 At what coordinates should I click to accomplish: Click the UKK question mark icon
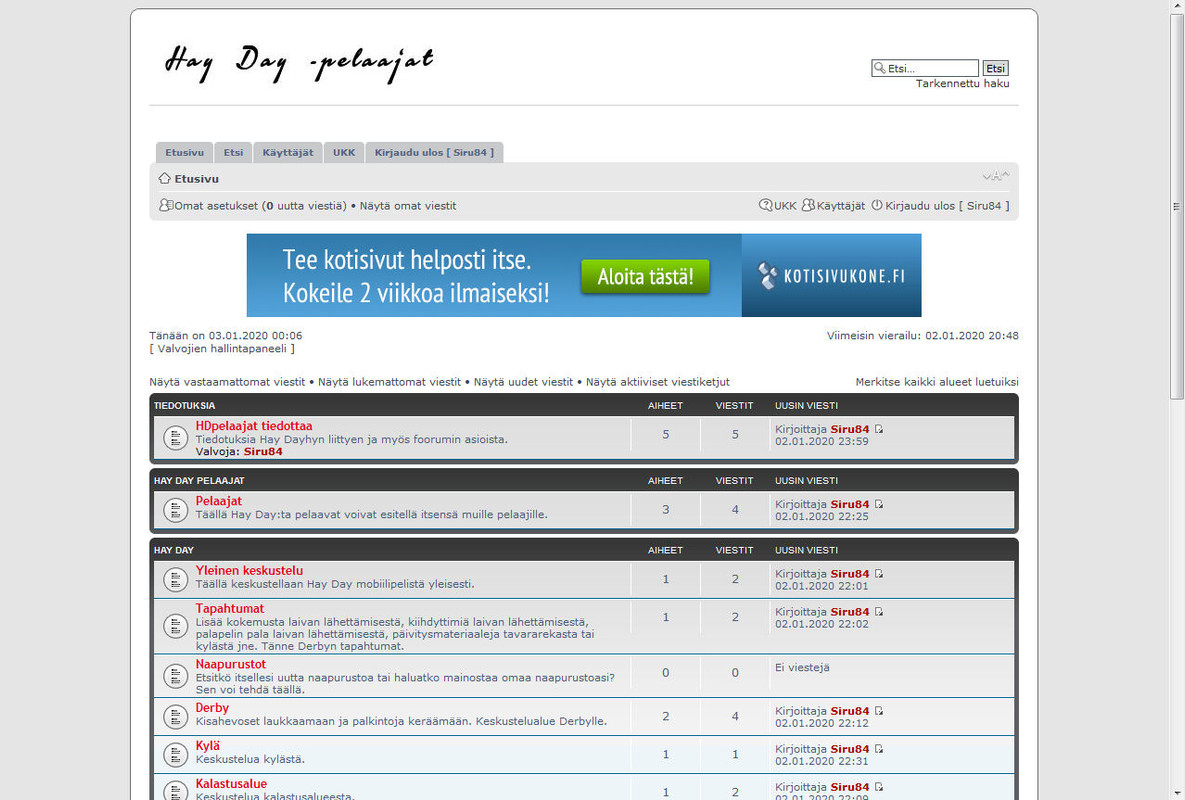[x=766, y=205]
